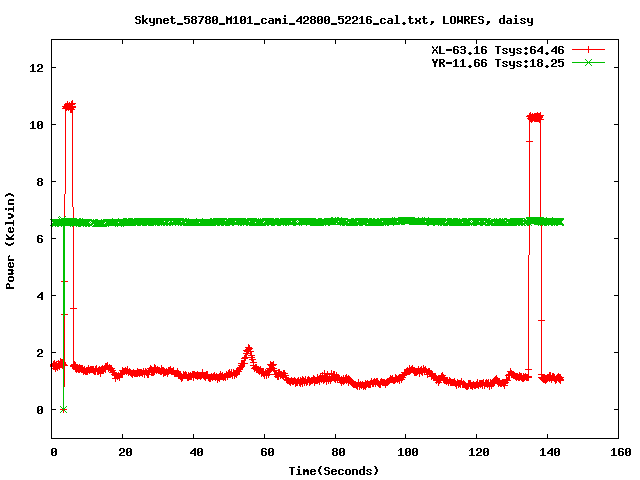Screen dimensions: 640x480
Task: Click the y-axis tick label '0'
Action: click(x=40, y=410)
